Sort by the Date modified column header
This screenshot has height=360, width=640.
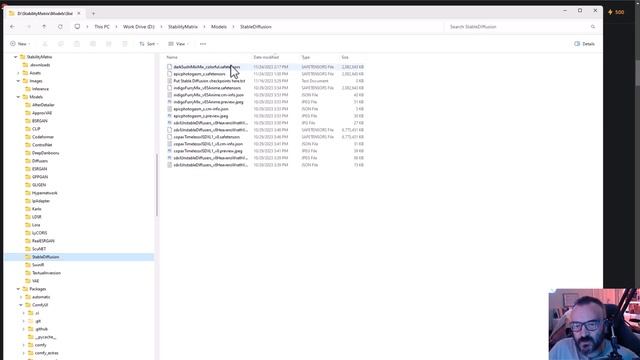point(266,57)
